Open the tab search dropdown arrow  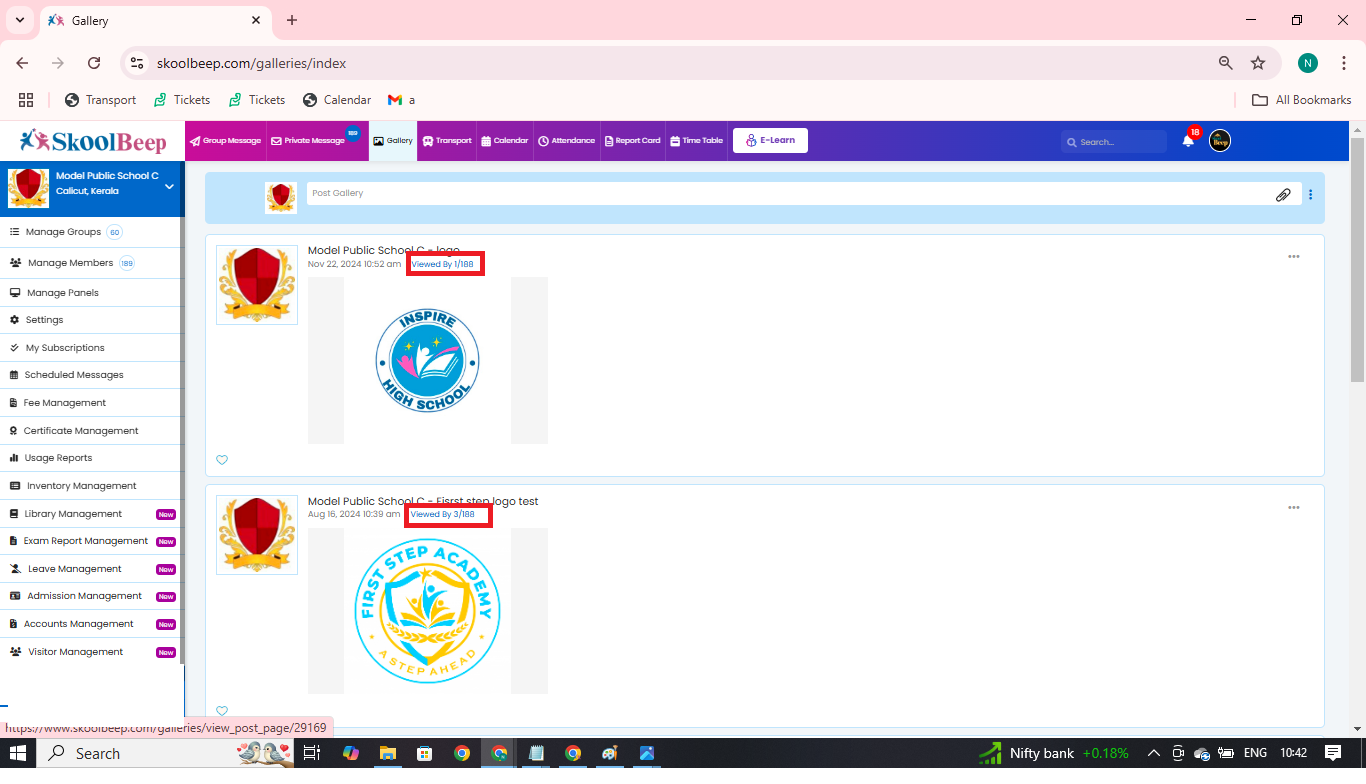tap(20, 20)
